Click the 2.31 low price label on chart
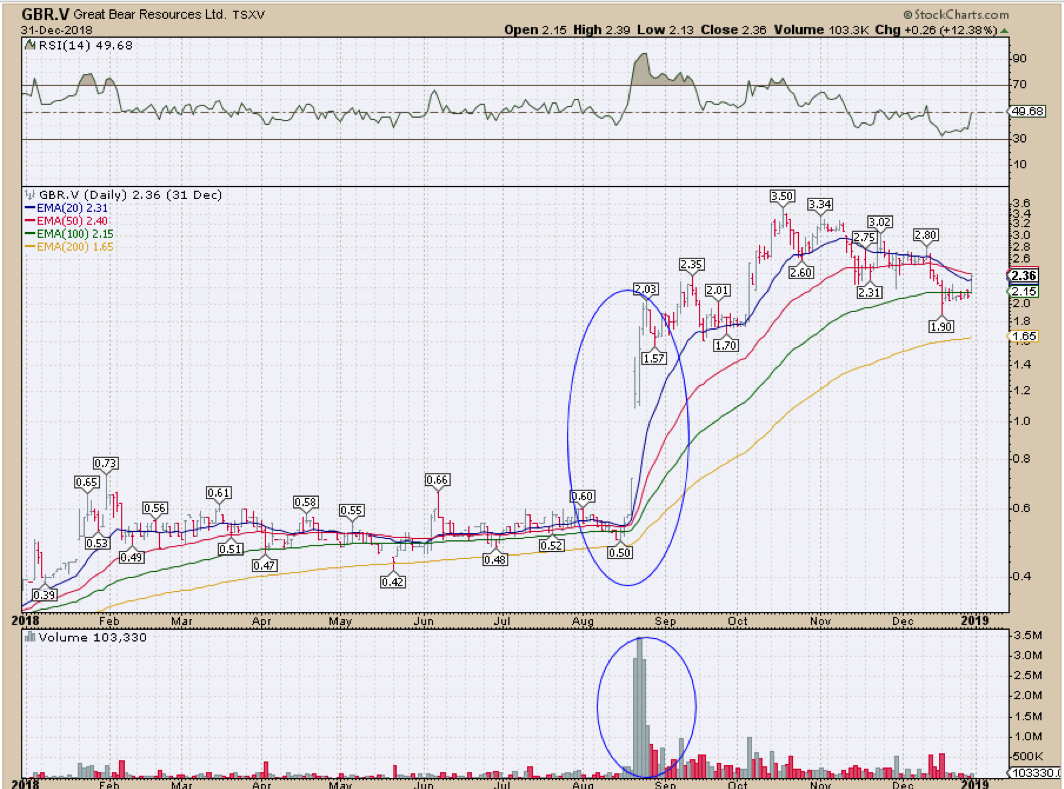1064x789 pixels. coord(869,292)
